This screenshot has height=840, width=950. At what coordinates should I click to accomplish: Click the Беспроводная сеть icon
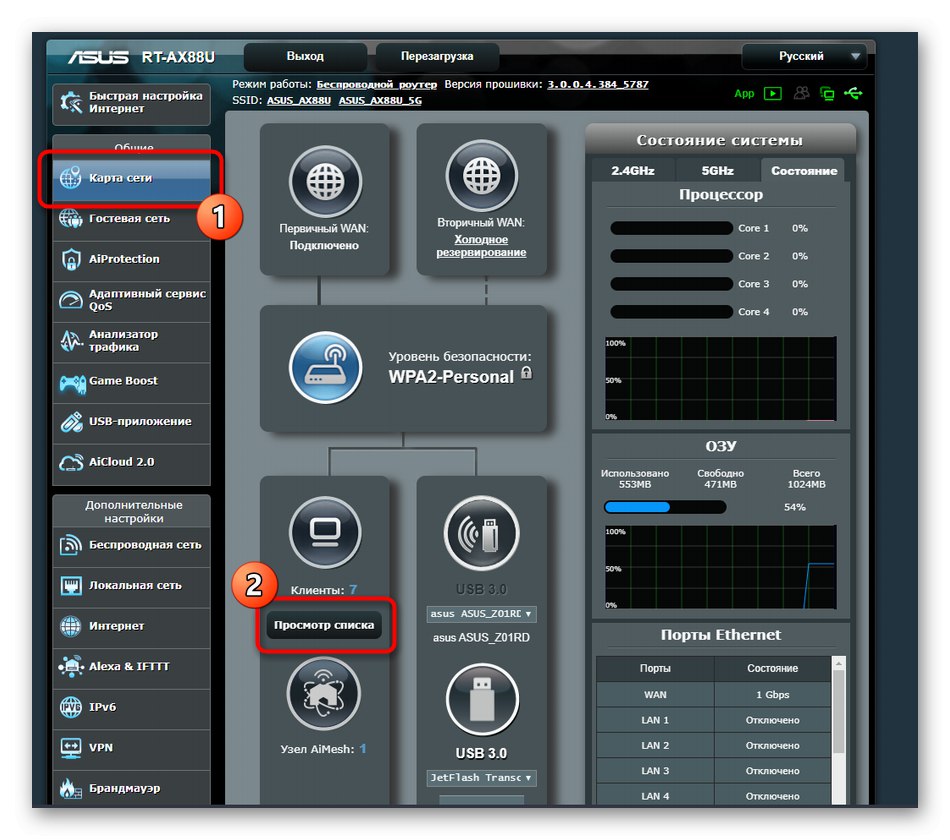(71, 545)
